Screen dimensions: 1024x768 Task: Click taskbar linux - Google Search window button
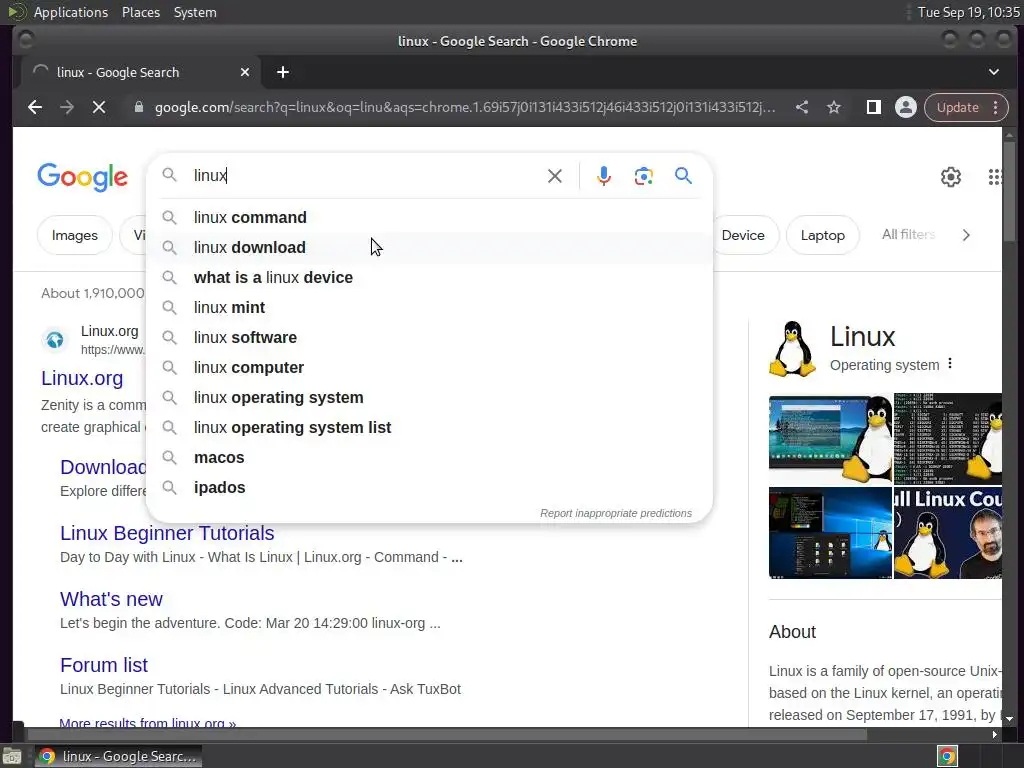(x=118, y=756)
